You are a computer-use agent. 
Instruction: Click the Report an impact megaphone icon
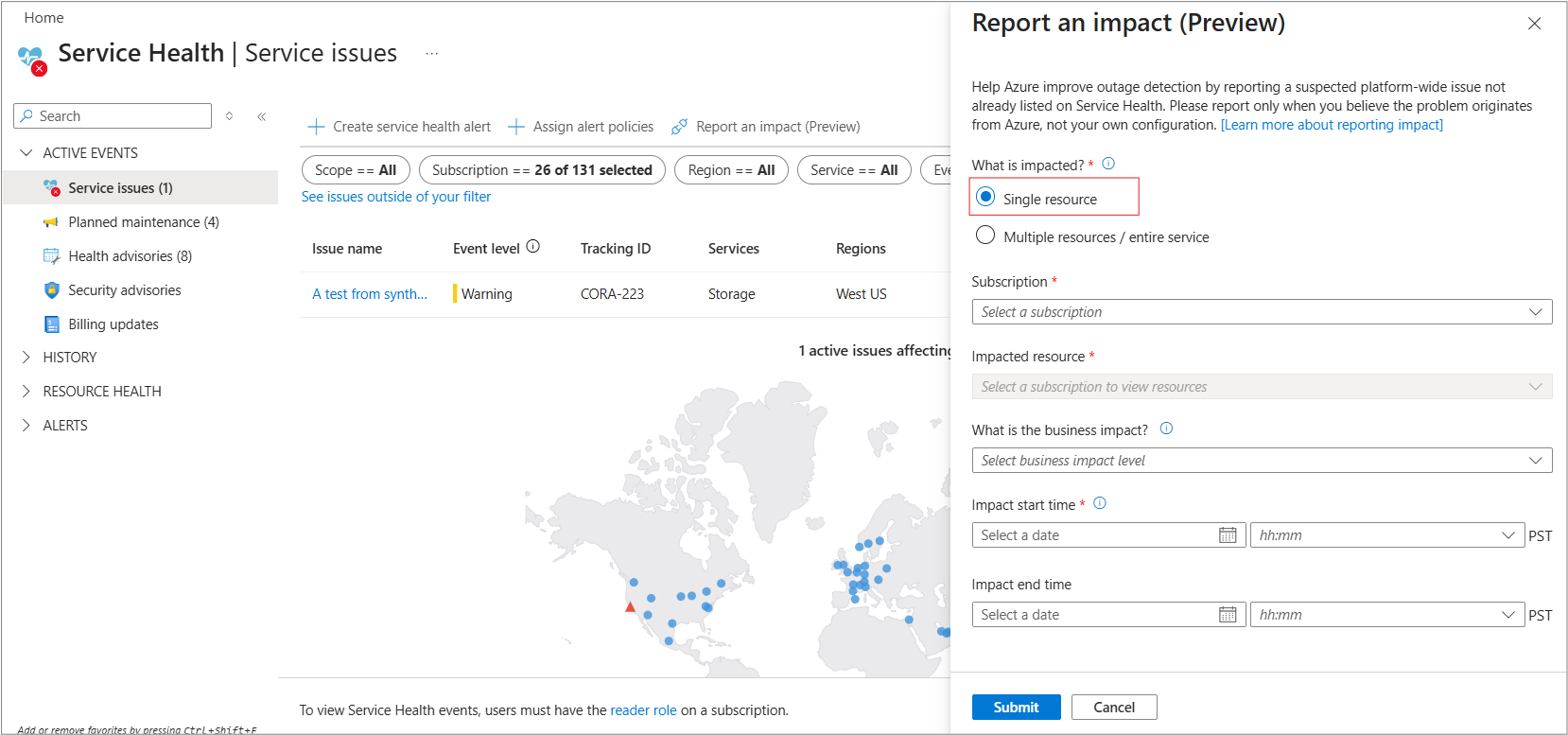[679, 127]
